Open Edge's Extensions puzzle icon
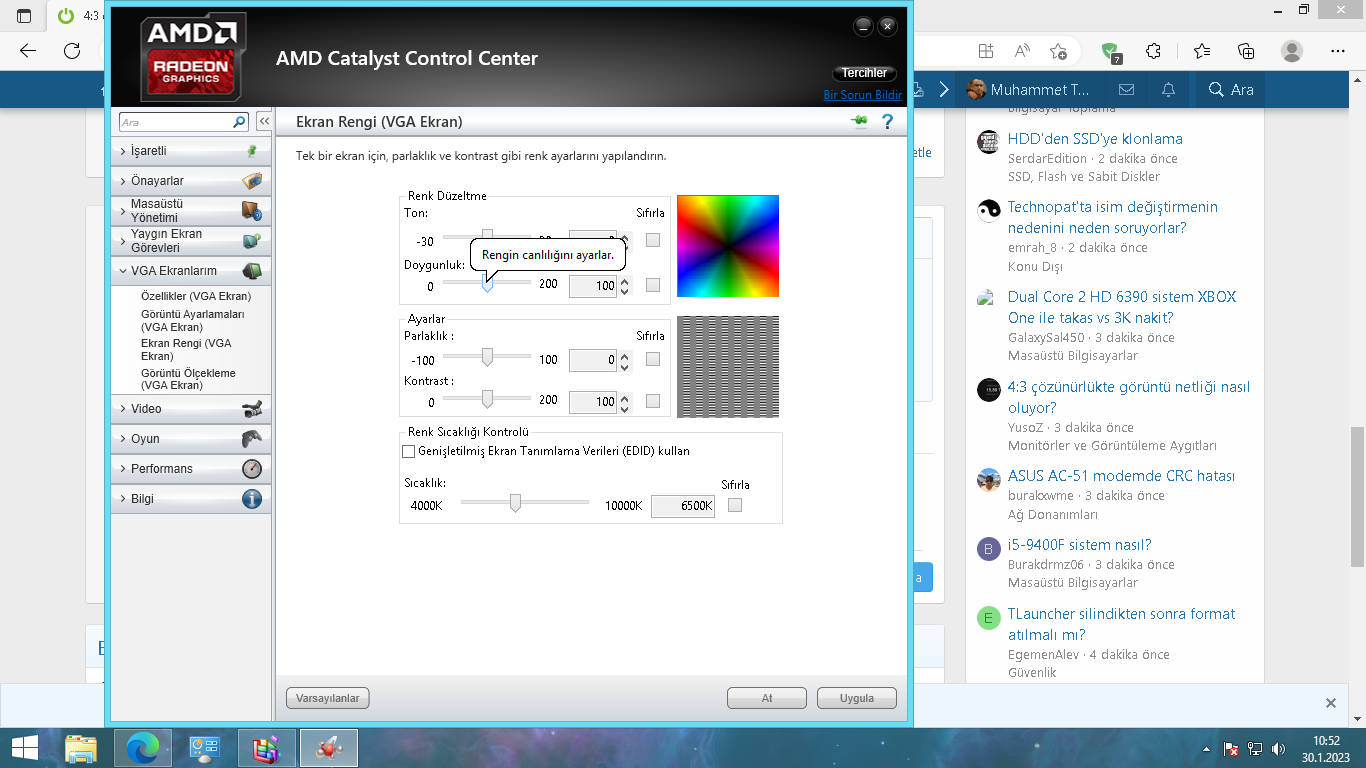The image size is (1366, 768). (x=1153, y=51)
